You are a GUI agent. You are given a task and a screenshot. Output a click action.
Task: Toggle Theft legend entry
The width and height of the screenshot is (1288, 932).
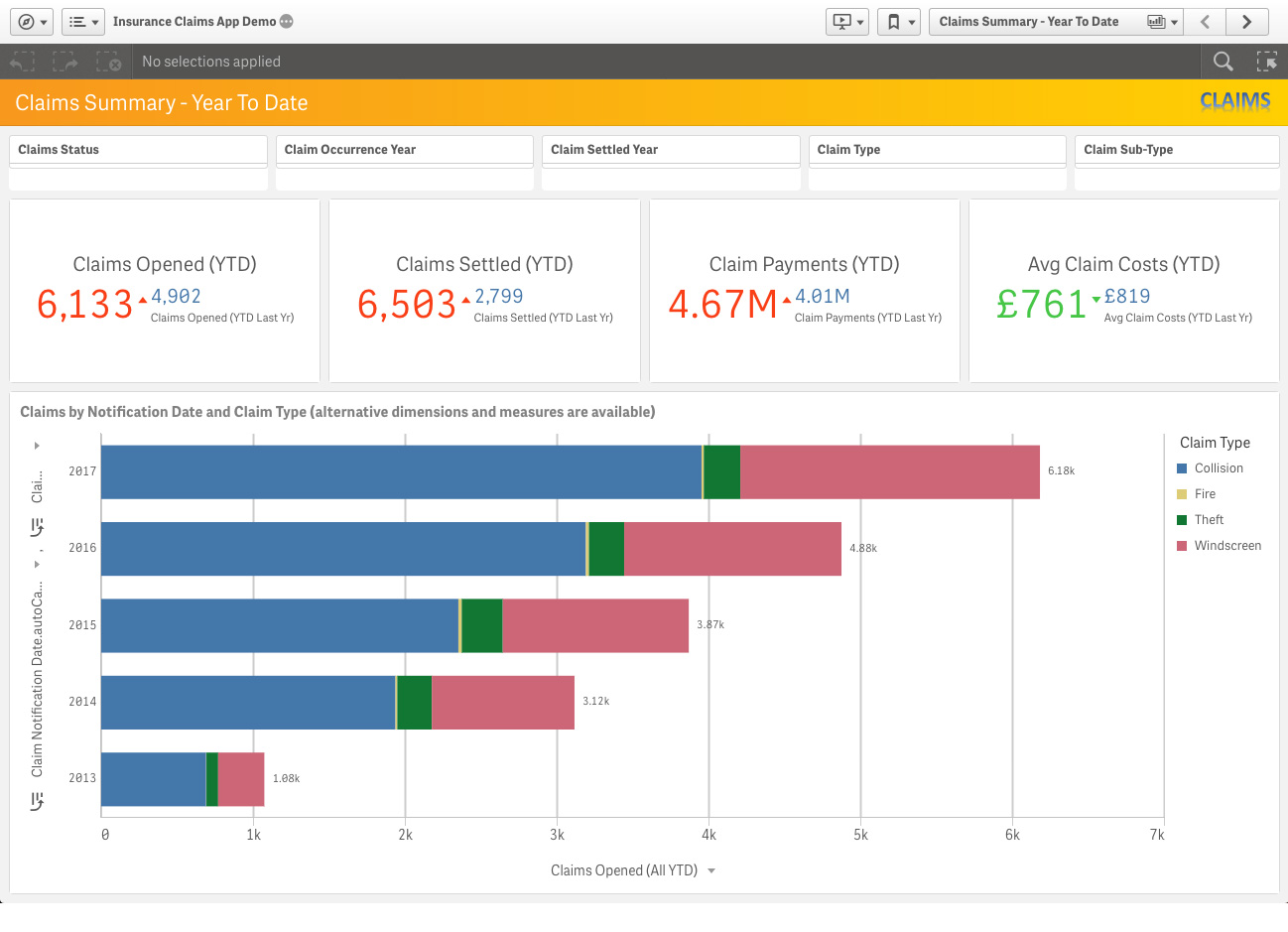pos(1200,520)
